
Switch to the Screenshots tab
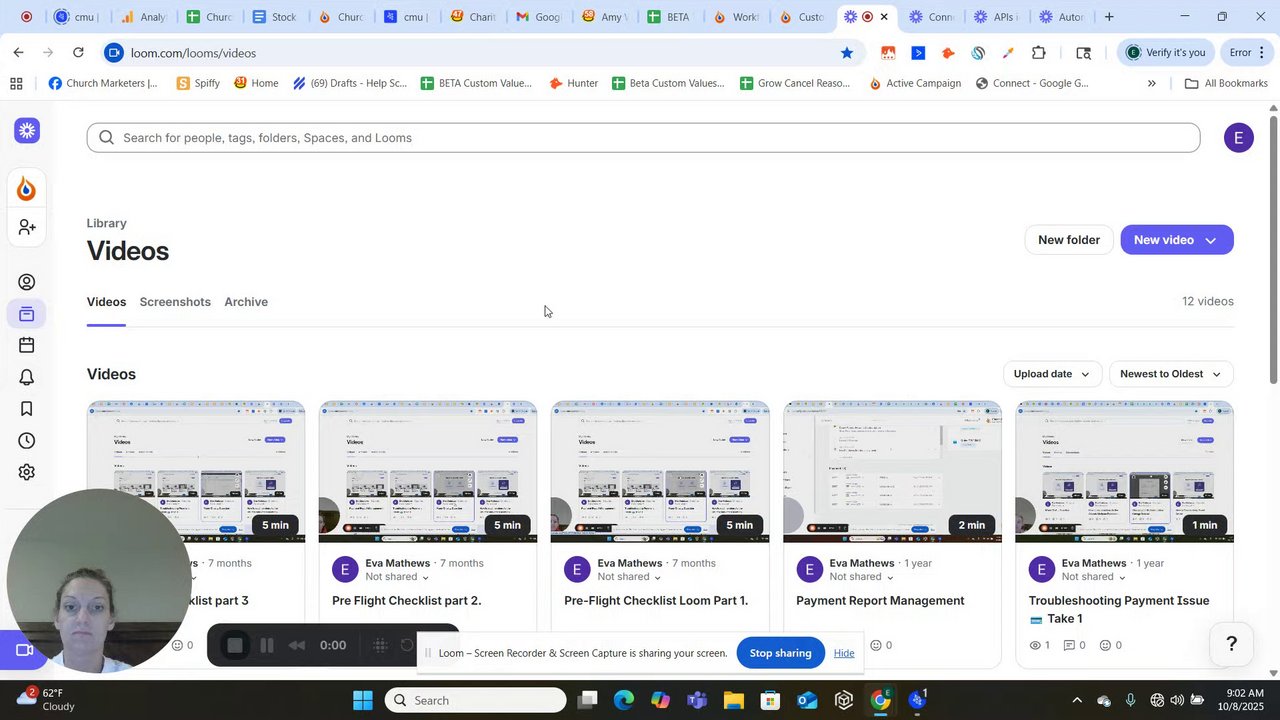pos(175,302)
